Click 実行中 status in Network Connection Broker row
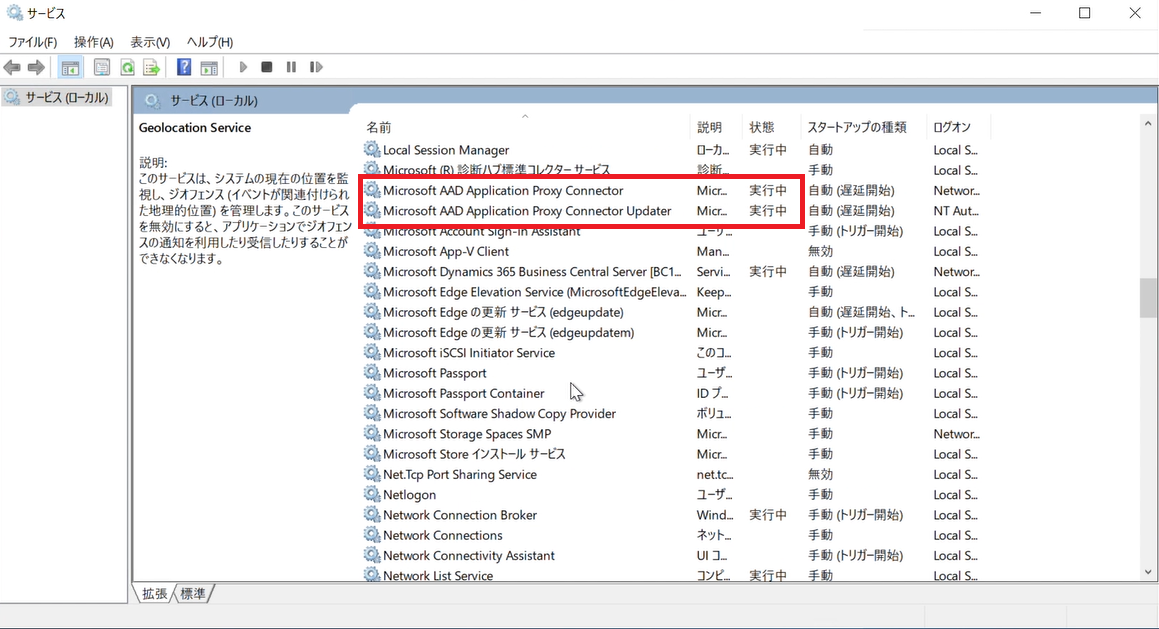Viewport: 1159px width, 629px height. coord(768,515)
